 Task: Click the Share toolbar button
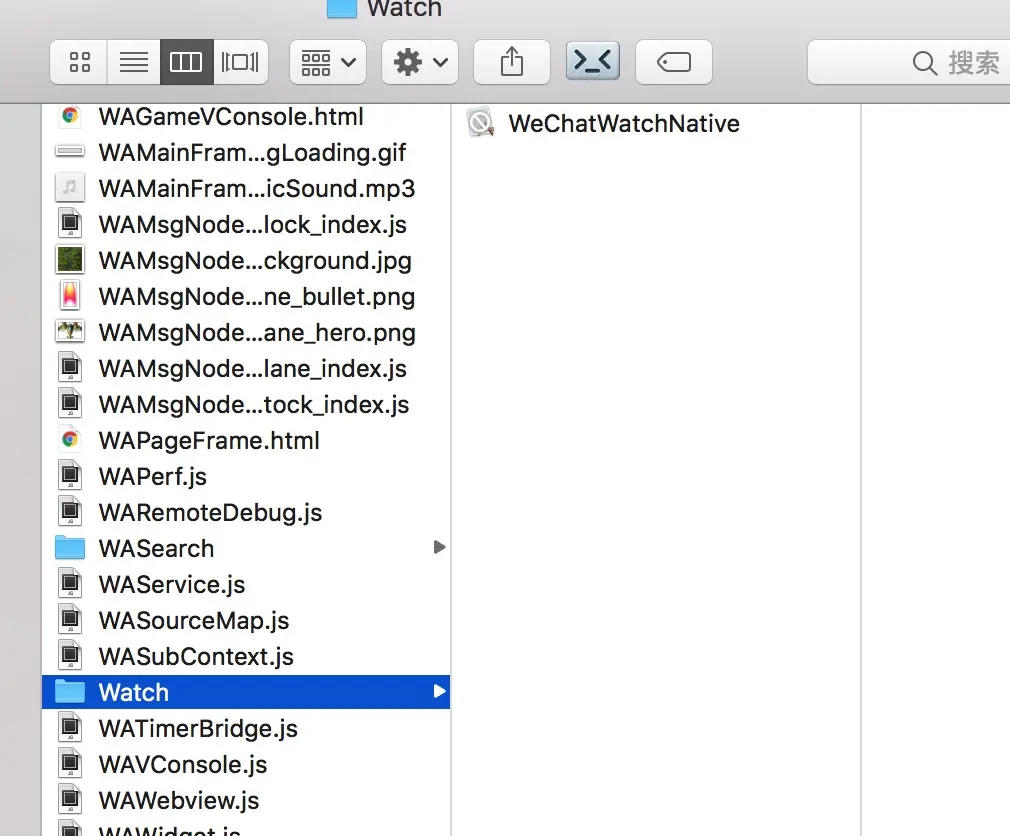pos(511,62)
